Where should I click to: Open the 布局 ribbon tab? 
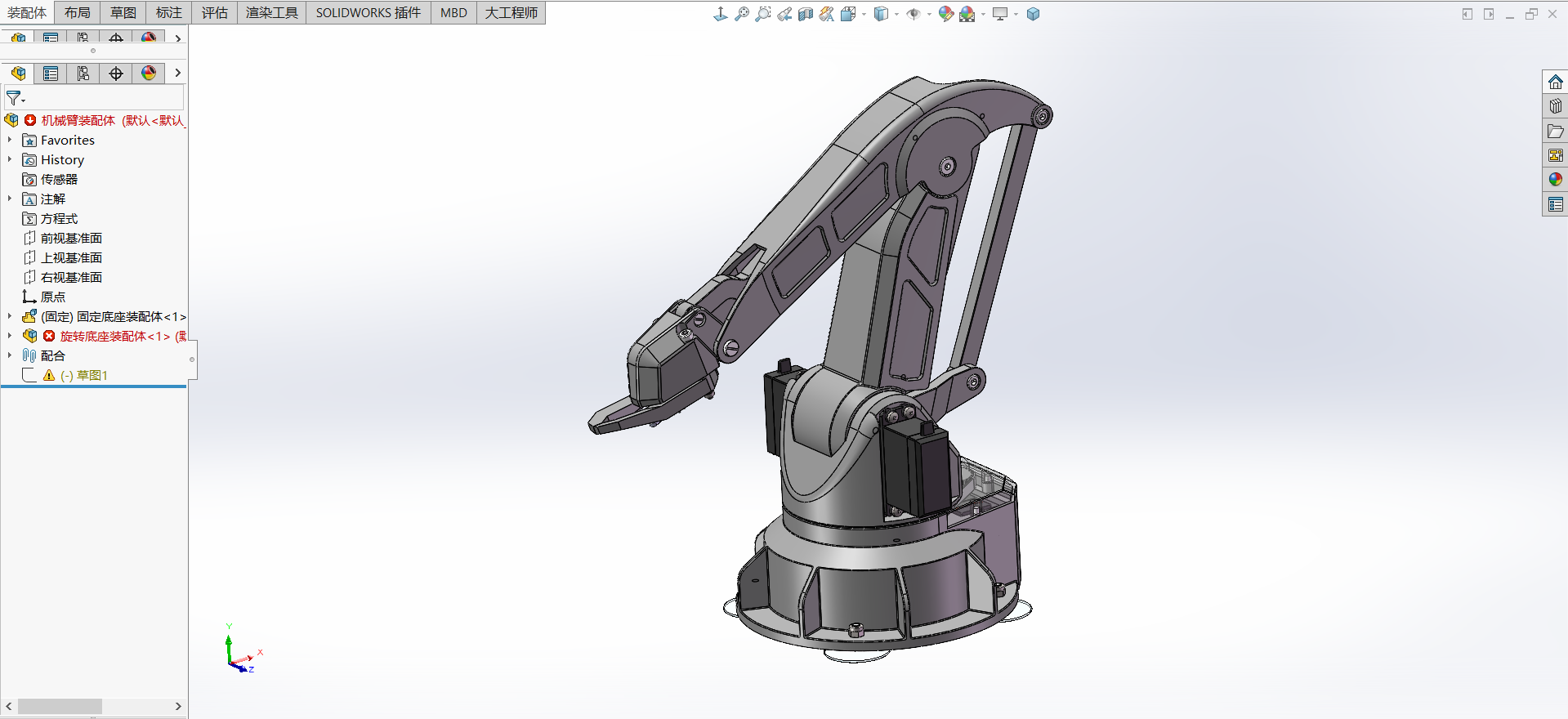(x=78, y=13)
